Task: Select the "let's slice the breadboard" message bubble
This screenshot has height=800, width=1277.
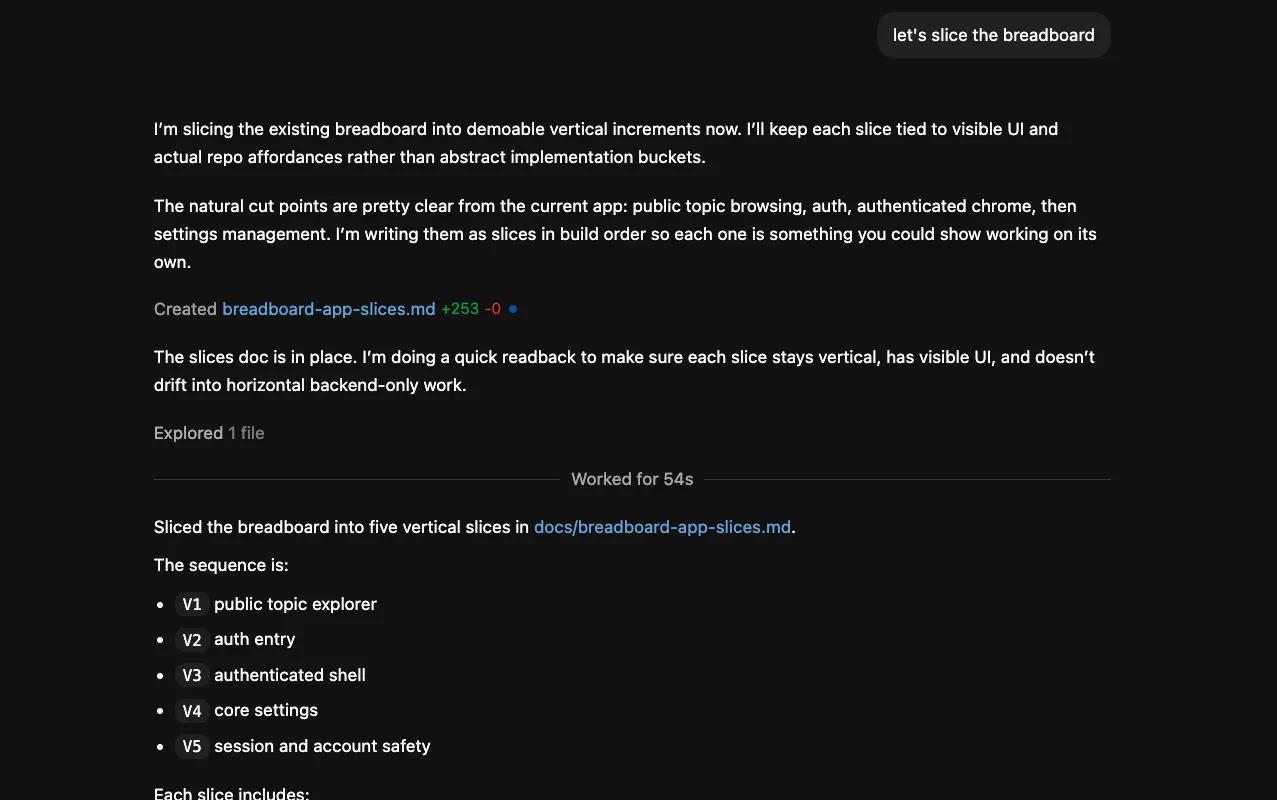Action: pos(993,35)
